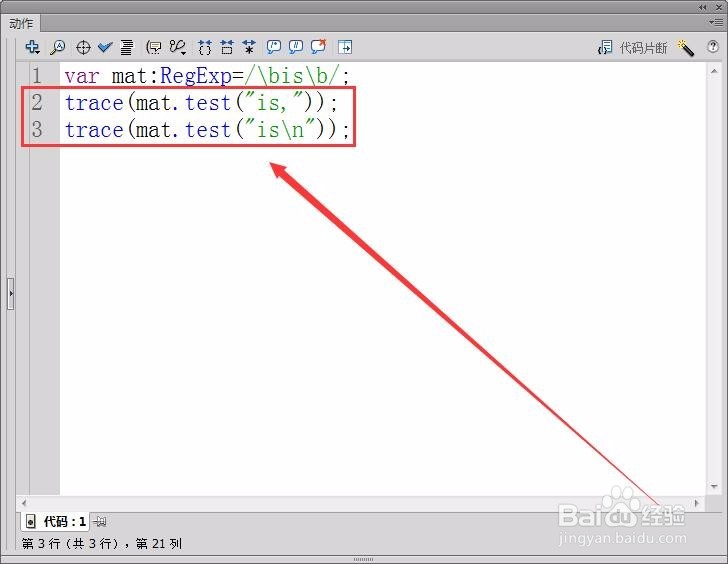The image size is (728, 564).
Task: Click line number 1 in the gutter
Action: click(x=37, y=76)
